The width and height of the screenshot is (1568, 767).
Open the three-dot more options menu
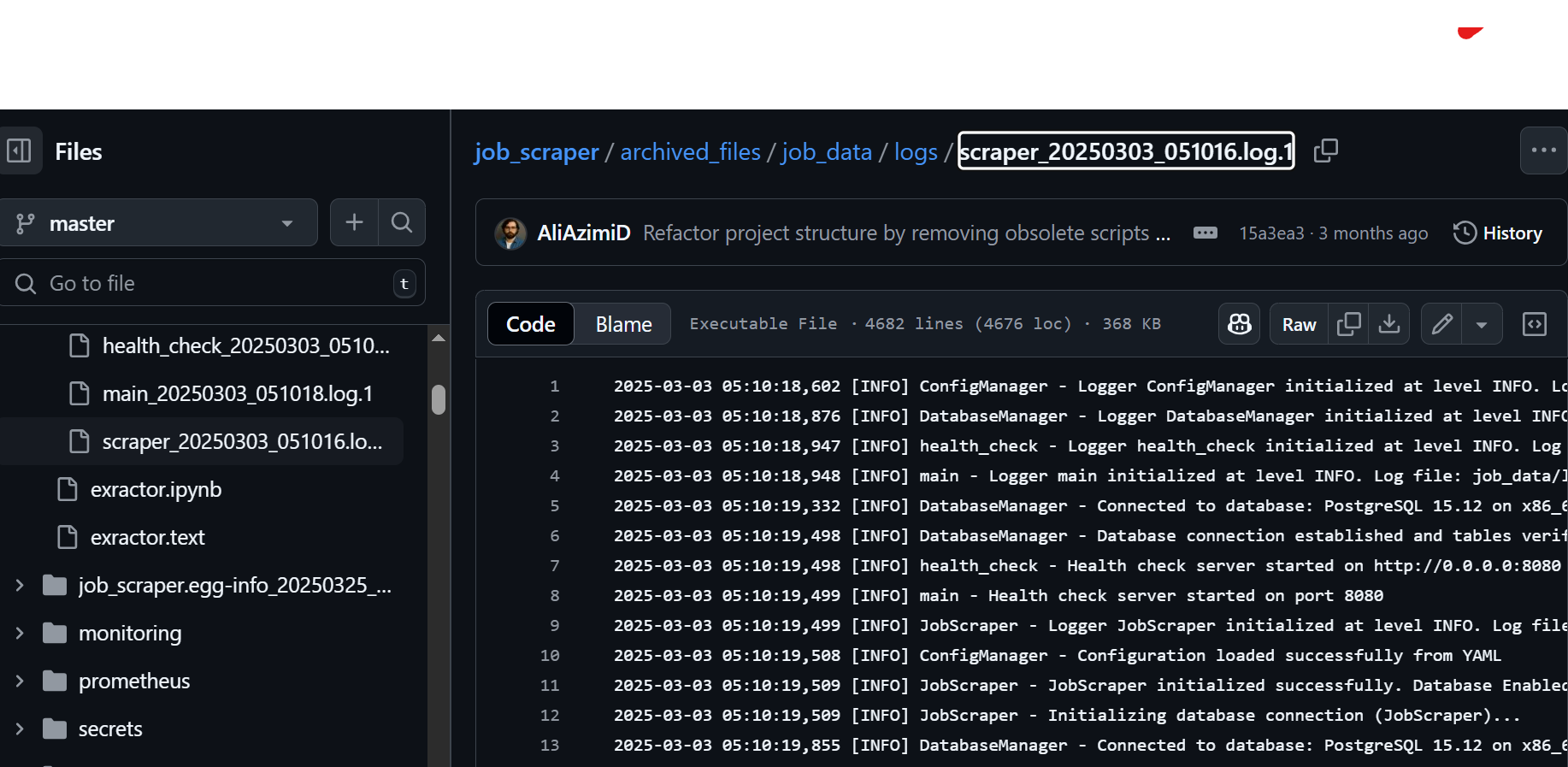pyautogui.click(x=1543, y=150)
